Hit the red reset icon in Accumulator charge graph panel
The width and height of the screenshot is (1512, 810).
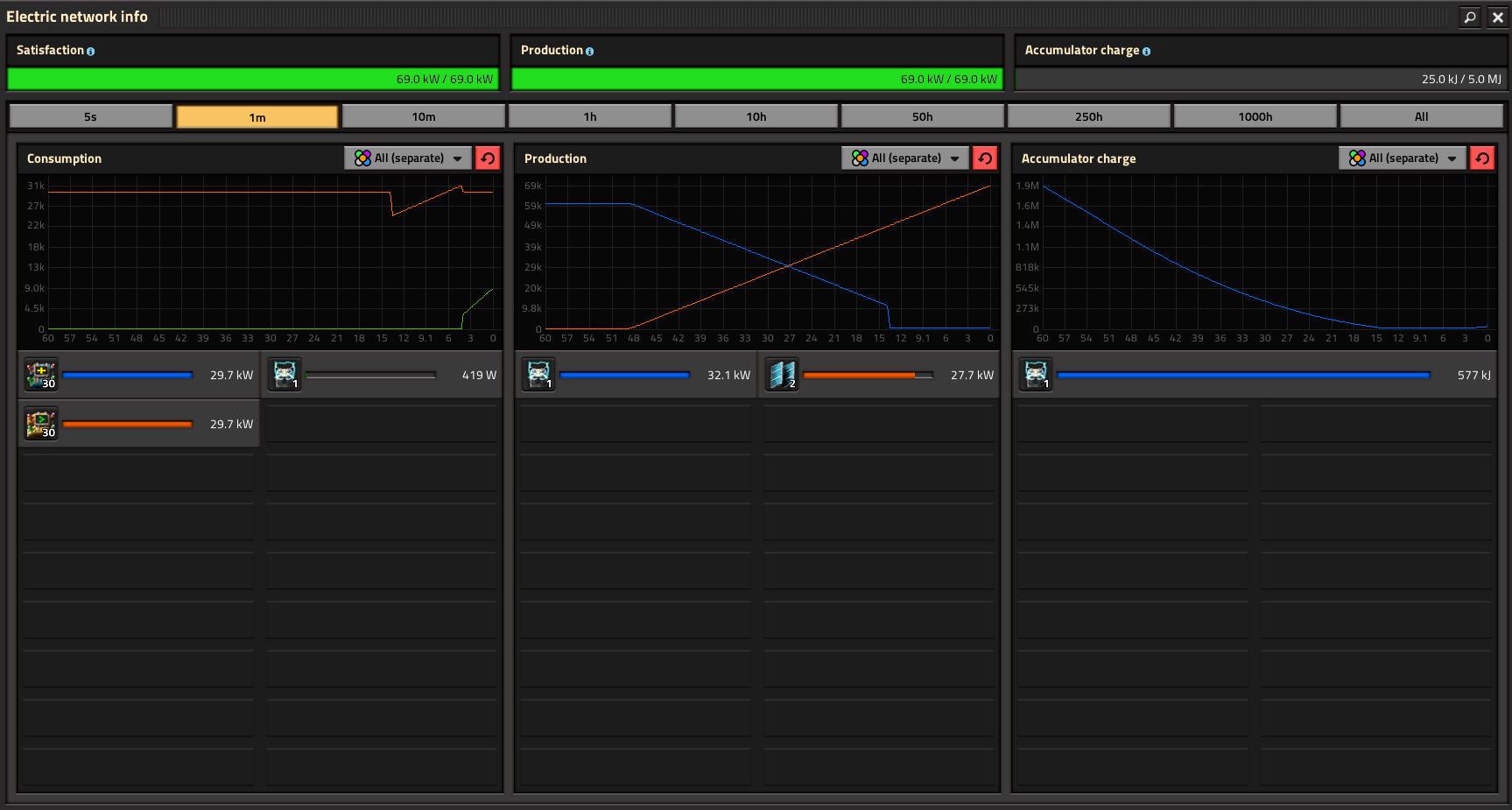[x=1482, y=158]
